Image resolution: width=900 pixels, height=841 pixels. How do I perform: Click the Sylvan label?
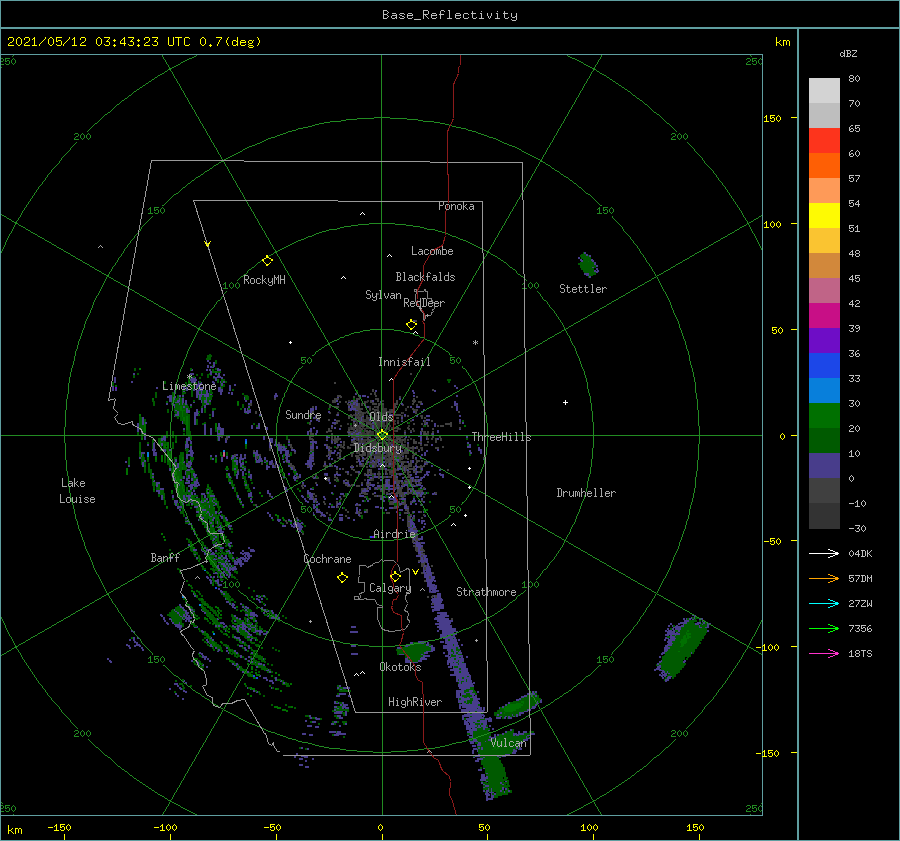[x=383, y=295]
